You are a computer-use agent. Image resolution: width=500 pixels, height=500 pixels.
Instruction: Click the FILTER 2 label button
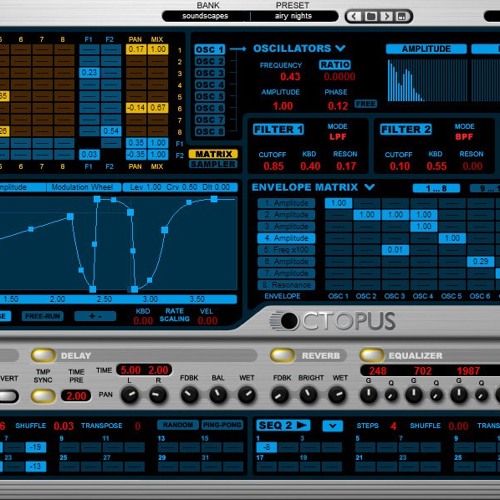[x=406, y=129]
